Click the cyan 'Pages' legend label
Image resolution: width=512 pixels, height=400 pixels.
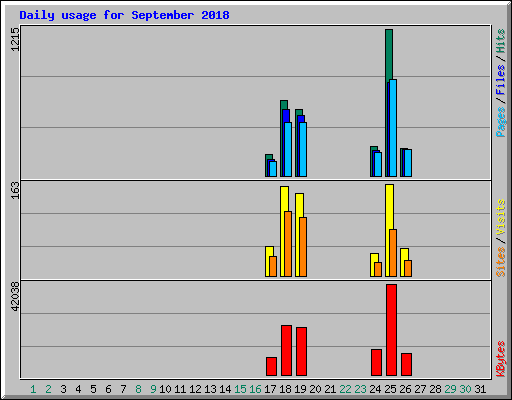(x=500, y=122)
